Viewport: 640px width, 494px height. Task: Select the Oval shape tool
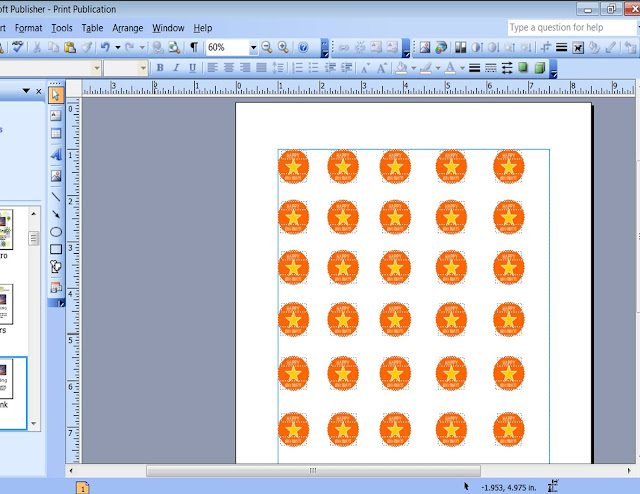(x=56, y=232)
